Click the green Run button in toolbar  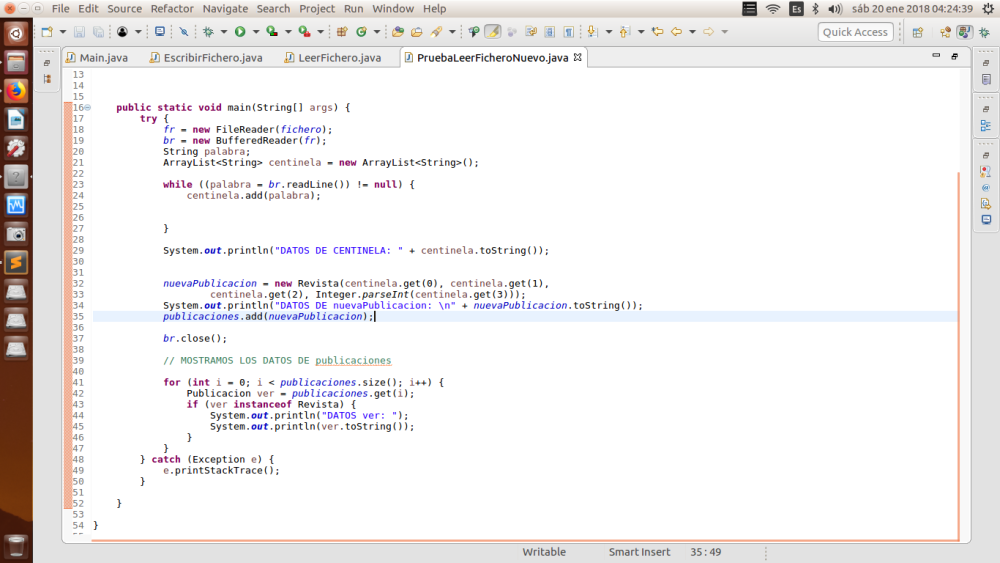click(240, 32)
